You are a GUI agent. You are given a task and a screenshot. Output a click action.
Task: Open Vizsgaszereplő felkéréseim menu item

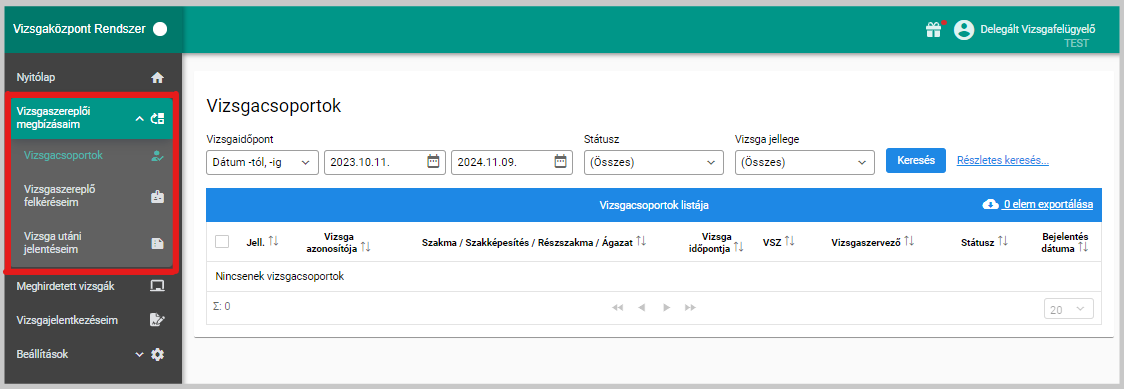pyautogui.click(x=90, y=196)
